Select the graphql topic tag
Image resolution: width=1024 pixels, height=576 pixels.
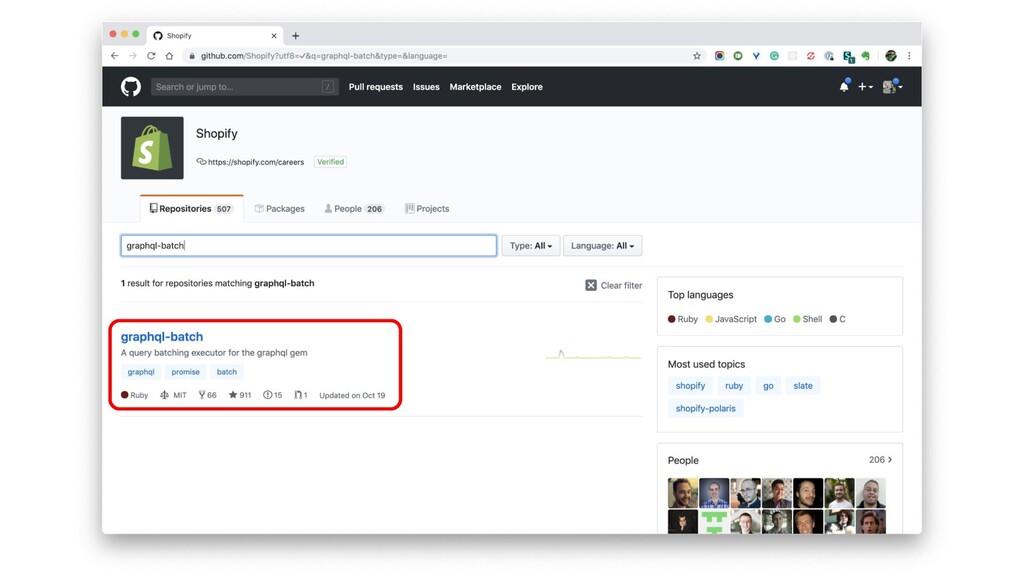tap(141, 372)
